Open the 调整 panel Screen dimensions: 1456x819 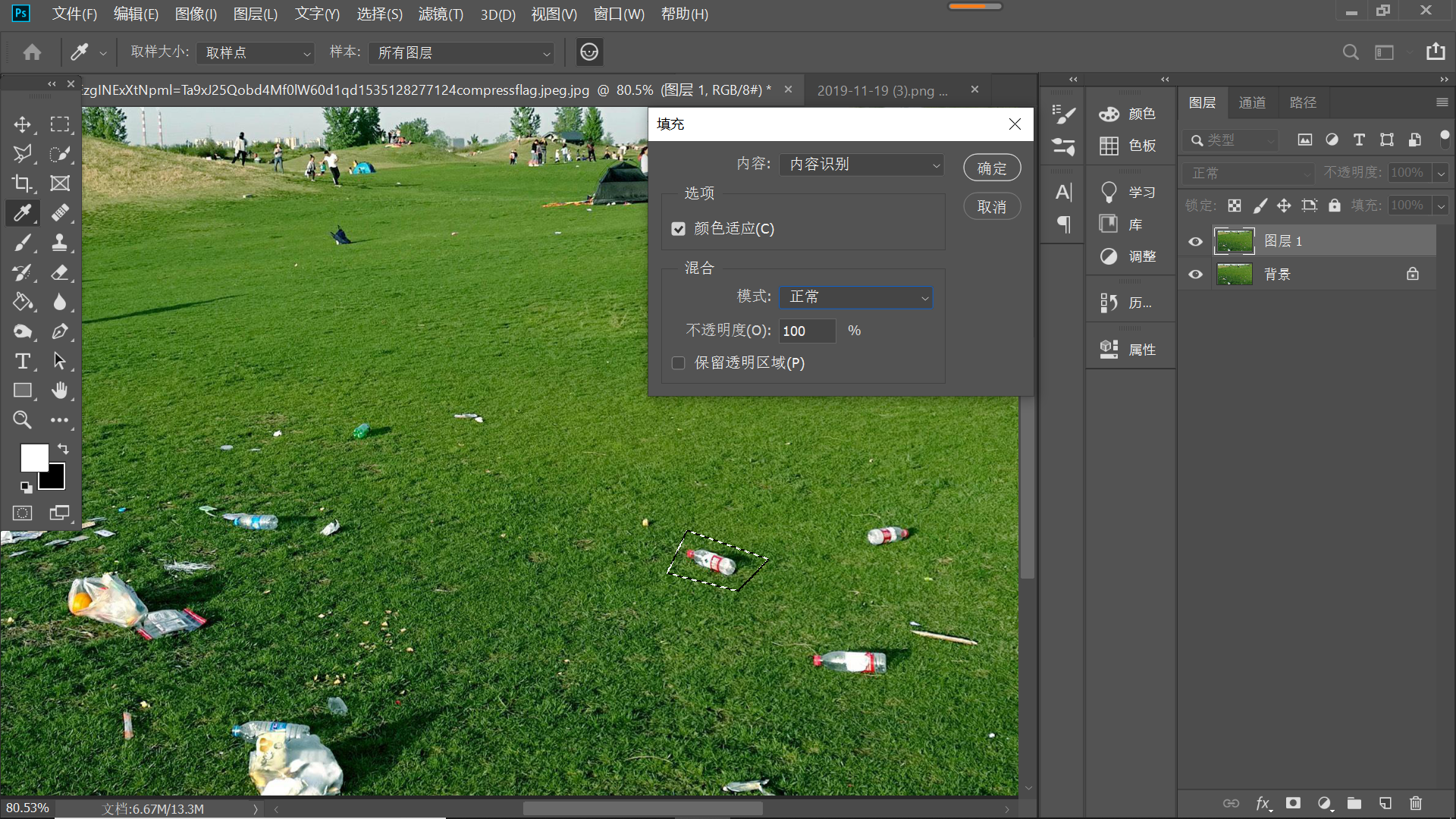click(x=1128, y=256)
